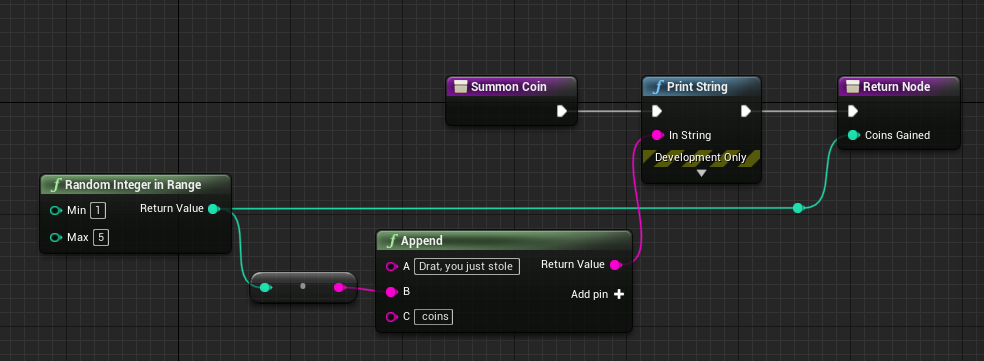Image resolution: width=984 pixels, height=361 pixels.
Task: Select the Append node title
Action: (422, 240)
